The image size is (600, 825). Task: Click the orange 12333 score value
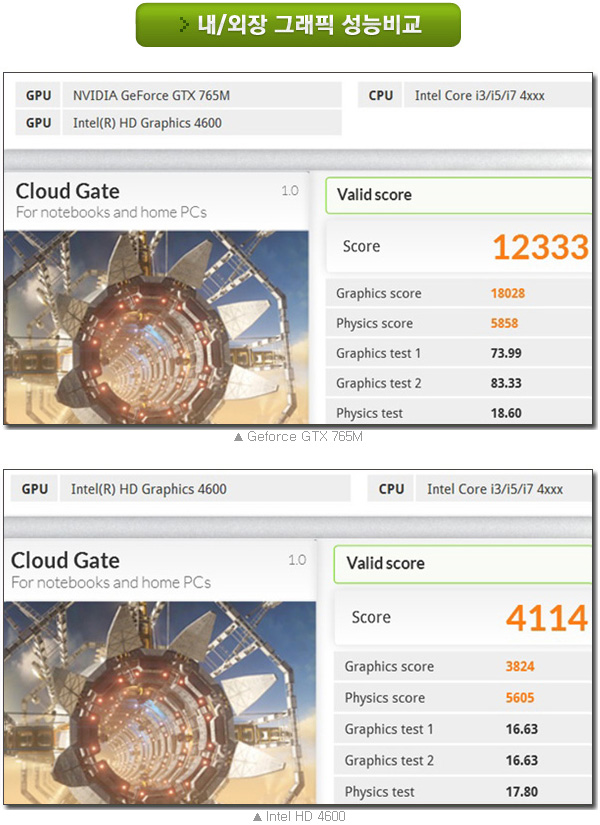[541, 247]
